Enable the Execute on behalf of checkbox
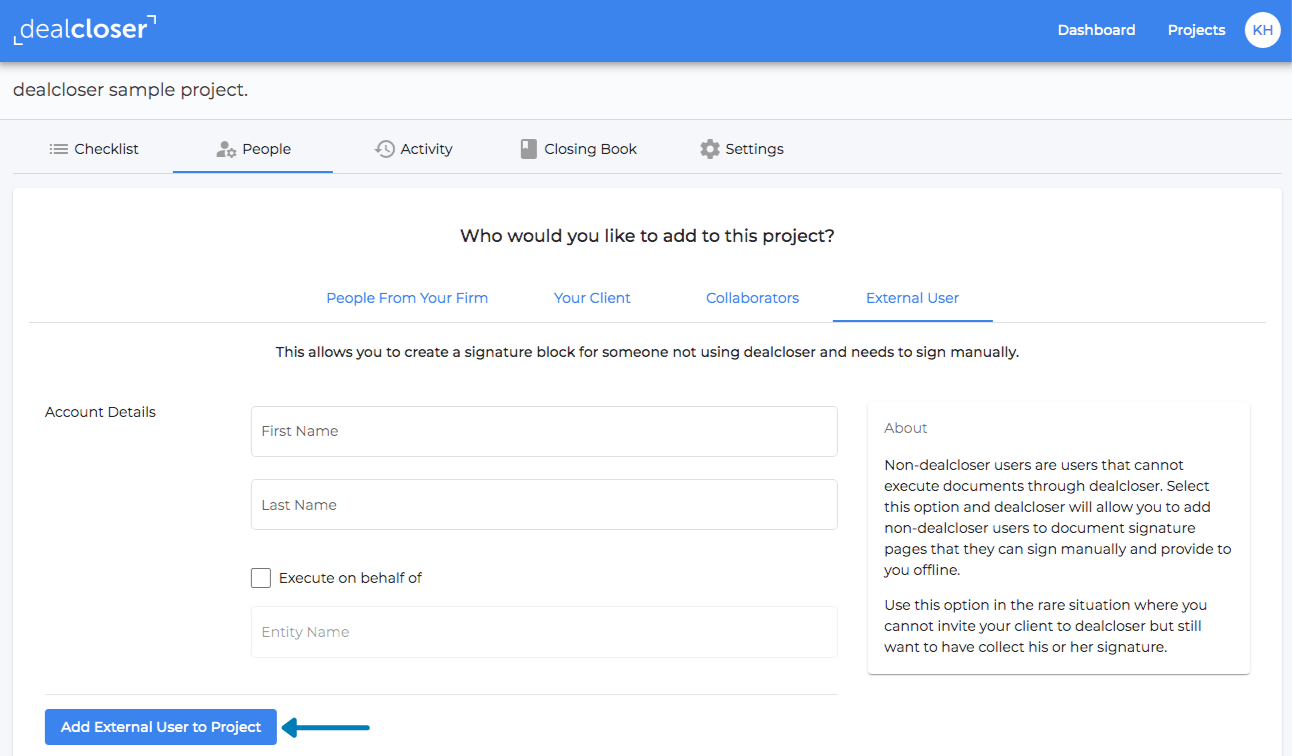The height and width of the screenshot is (756, 1292). pos(260,577)
